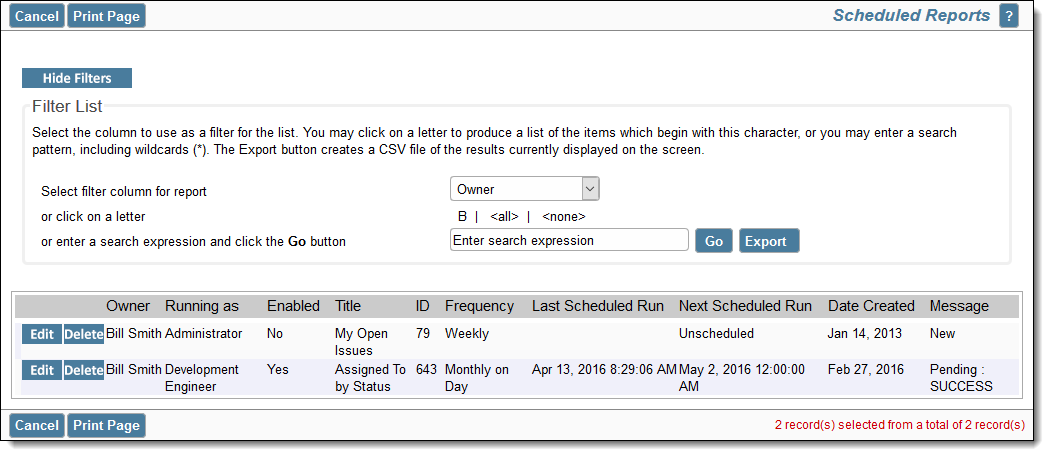1049x456 pixels.
Task: Delete the Assigned To by Status report
Action: tap(83, 370)
